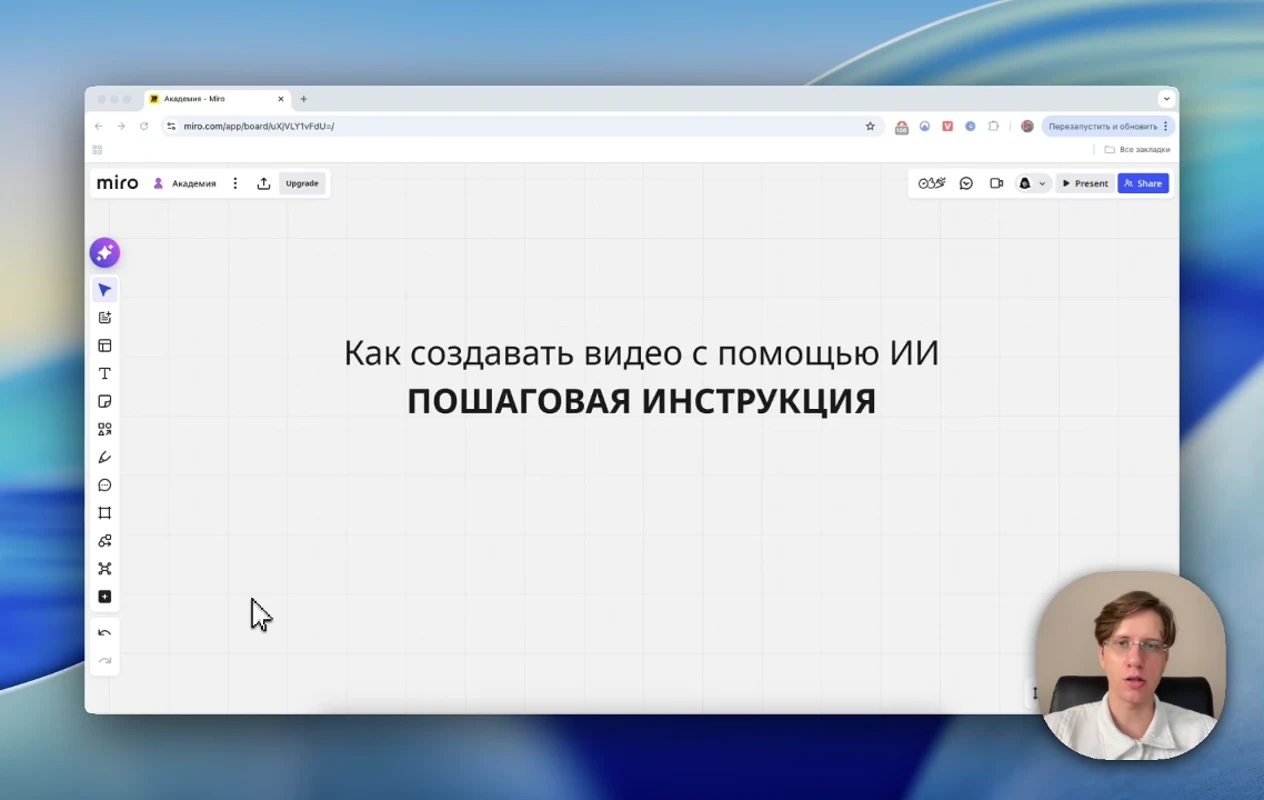Open more apps plus button
Screen dimensions: 1264x800
pos(105,597)
